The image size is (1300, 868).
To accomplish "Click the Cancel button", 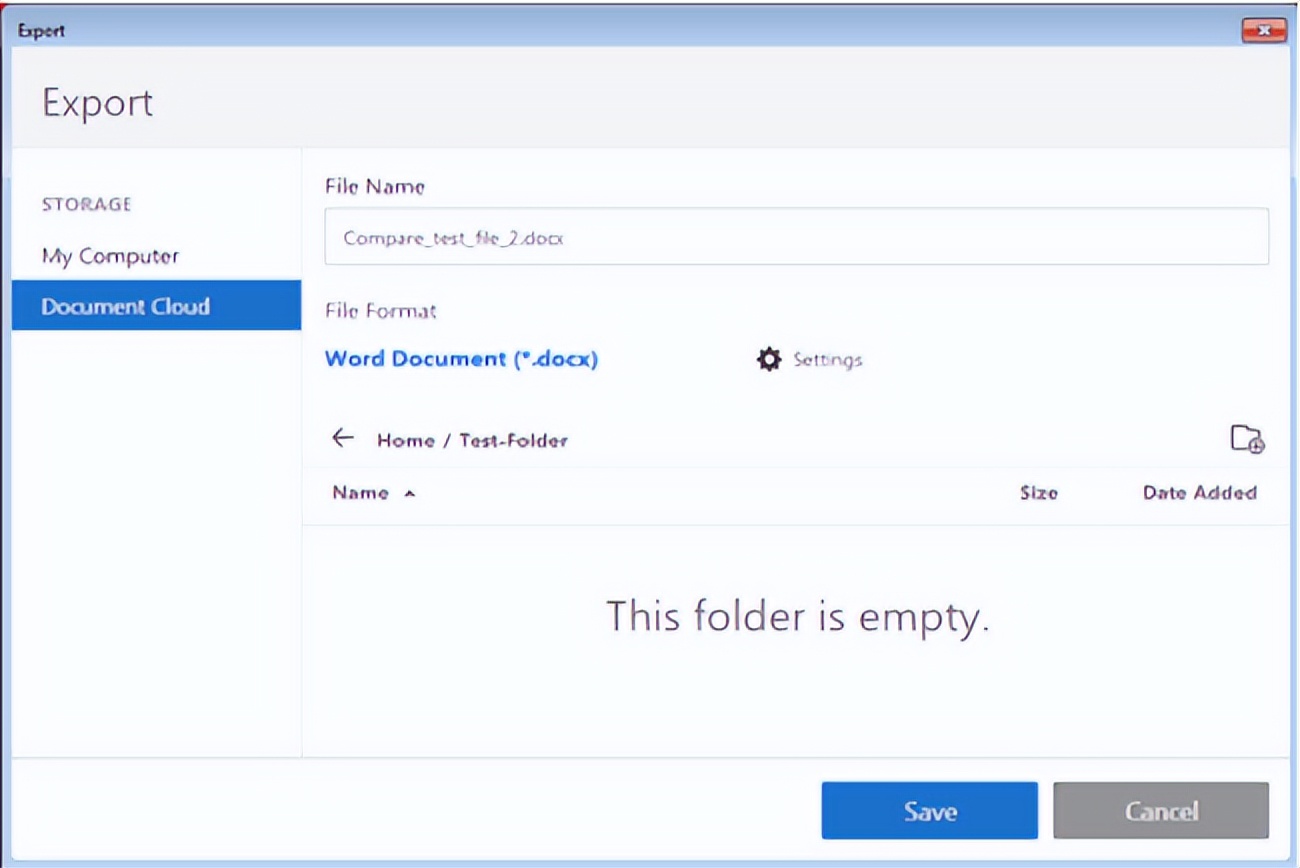I will [x=1161, y=810].
